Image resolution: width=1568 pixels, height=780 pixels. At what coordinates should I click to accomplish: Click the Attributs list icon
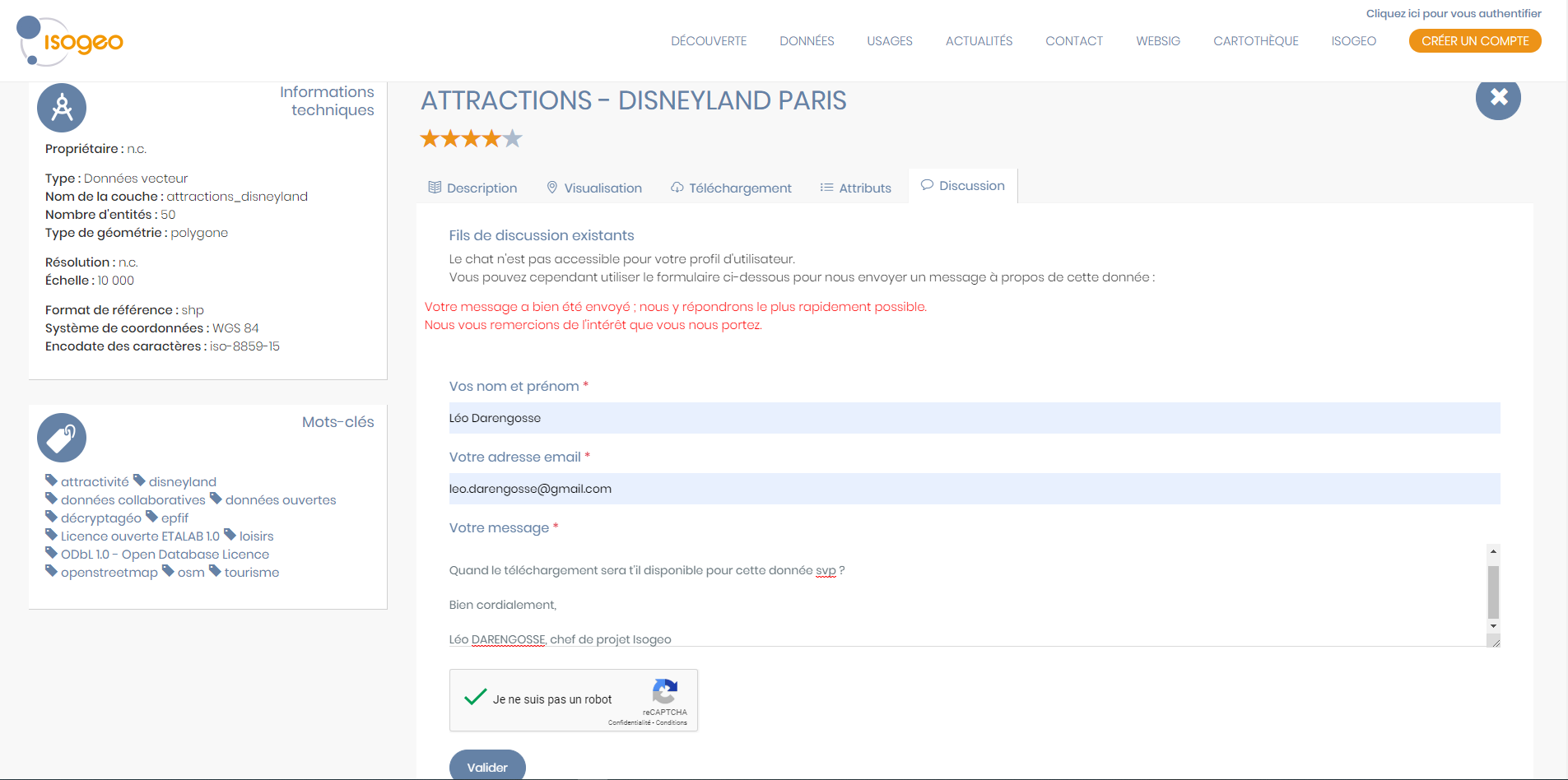[826, 188]
